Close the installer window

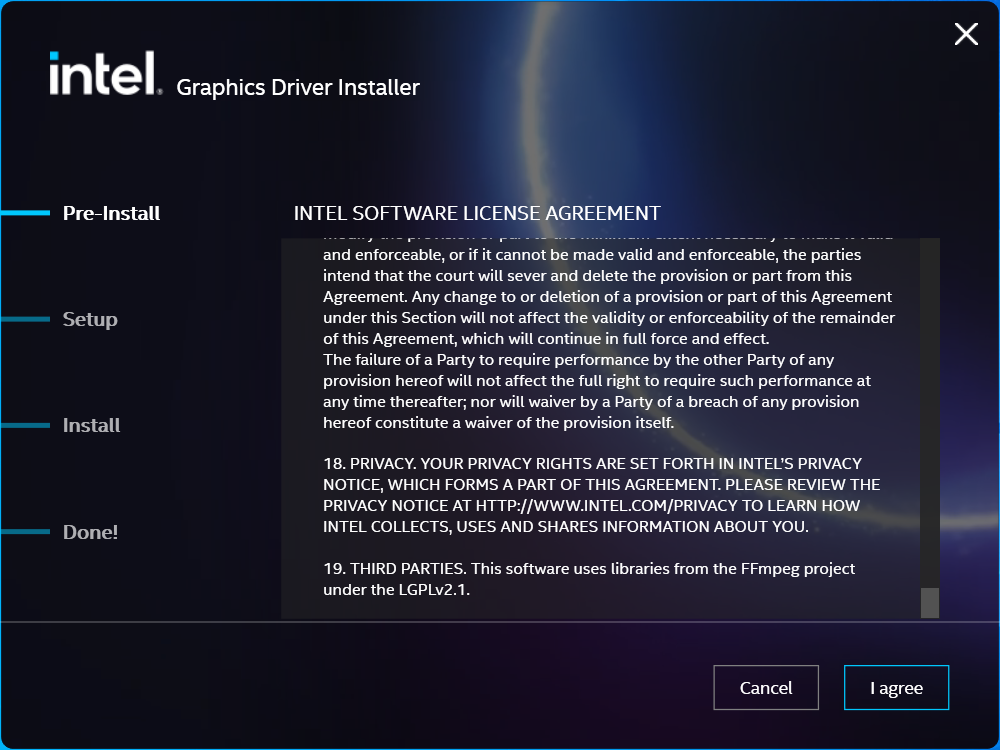[965, 34]
